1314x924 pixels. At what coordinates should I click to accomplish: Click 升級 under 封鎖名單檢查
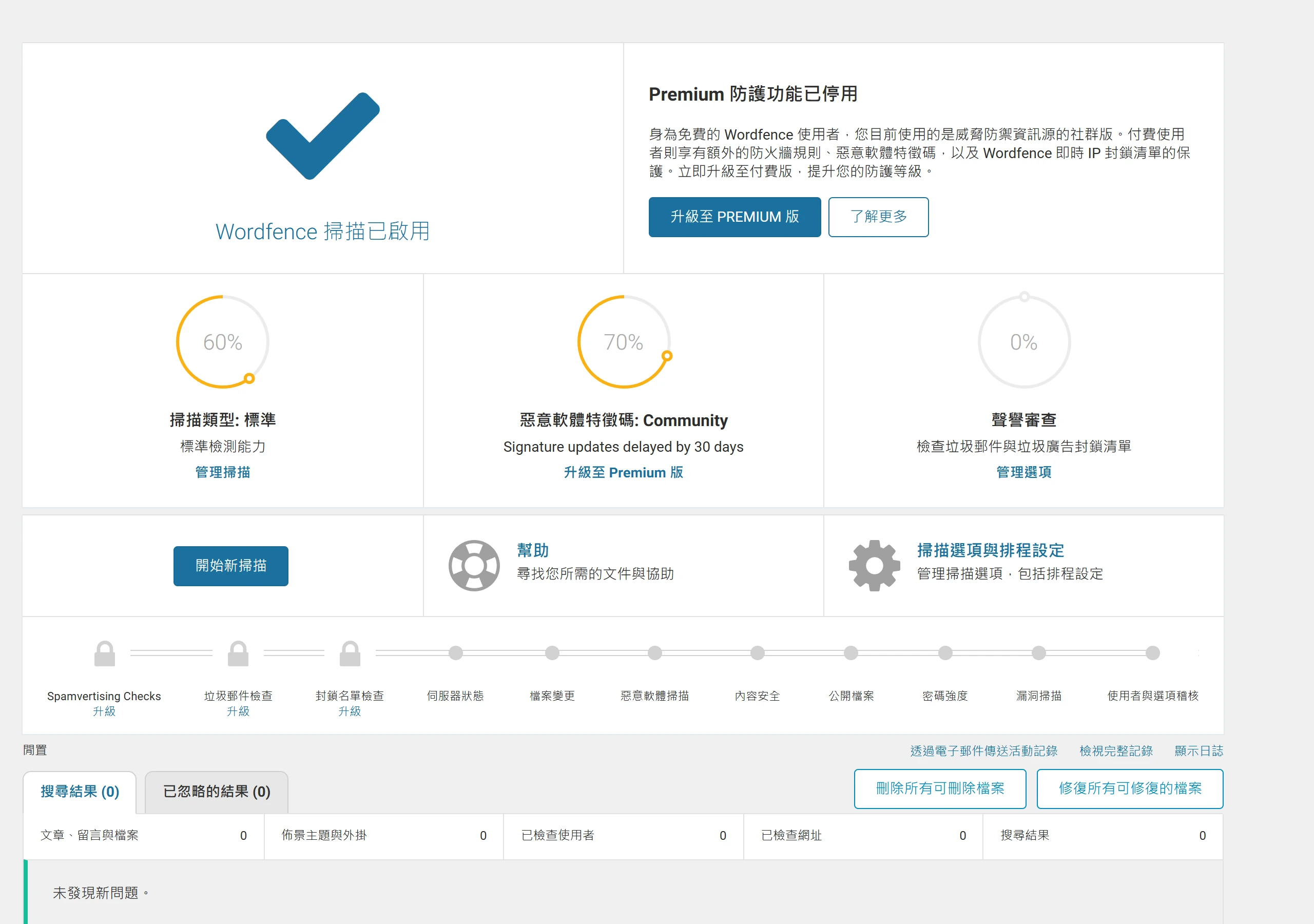350,711
